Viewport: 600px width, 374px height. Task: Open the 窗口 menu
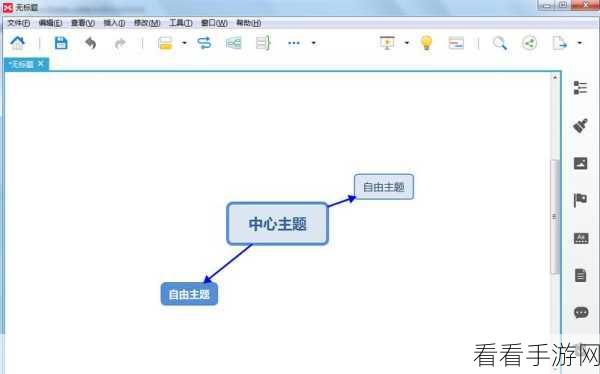click(214, 23)
